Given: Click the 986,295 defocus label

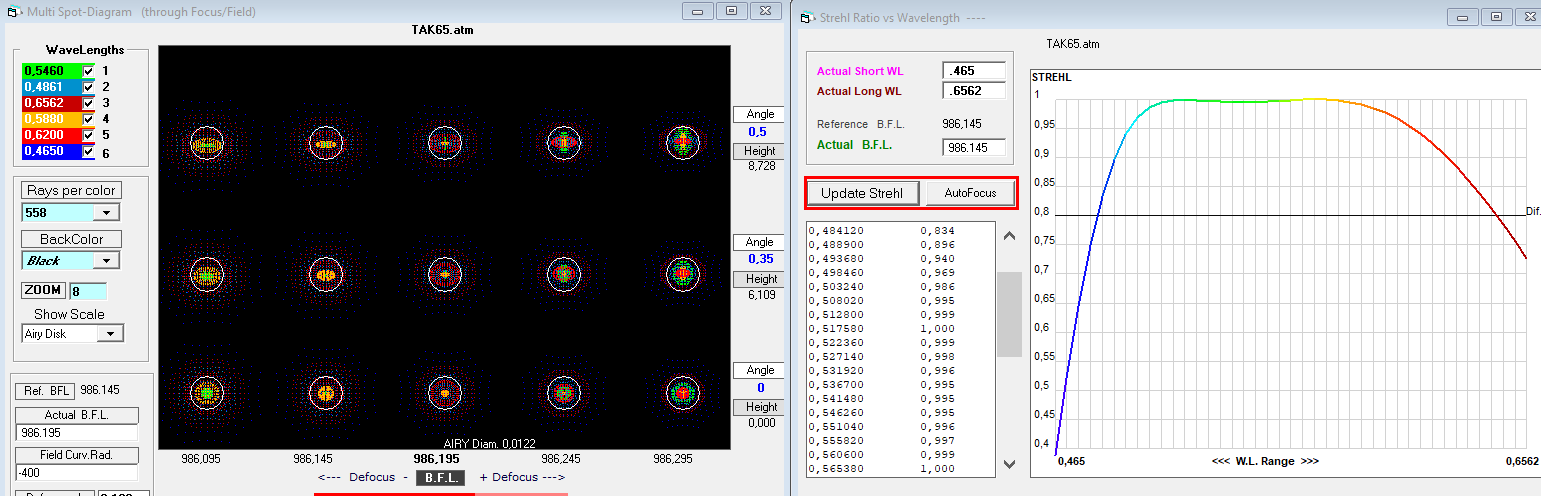Looking at the screenshot, I should tap(675, 459).
